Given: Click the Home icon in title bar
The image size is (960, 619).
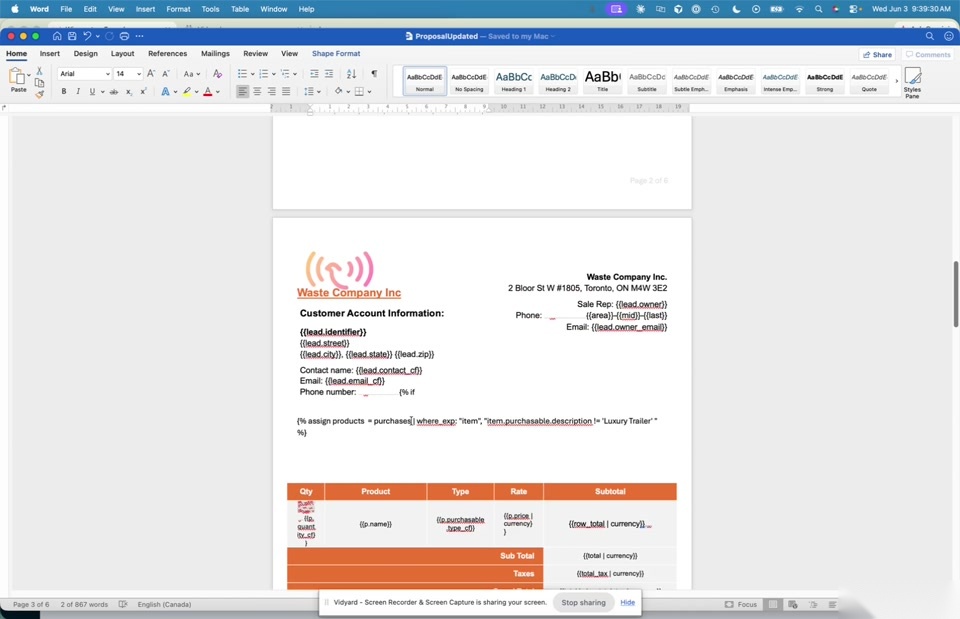Looking at the screenshot, I should click(x=57, y=36).
